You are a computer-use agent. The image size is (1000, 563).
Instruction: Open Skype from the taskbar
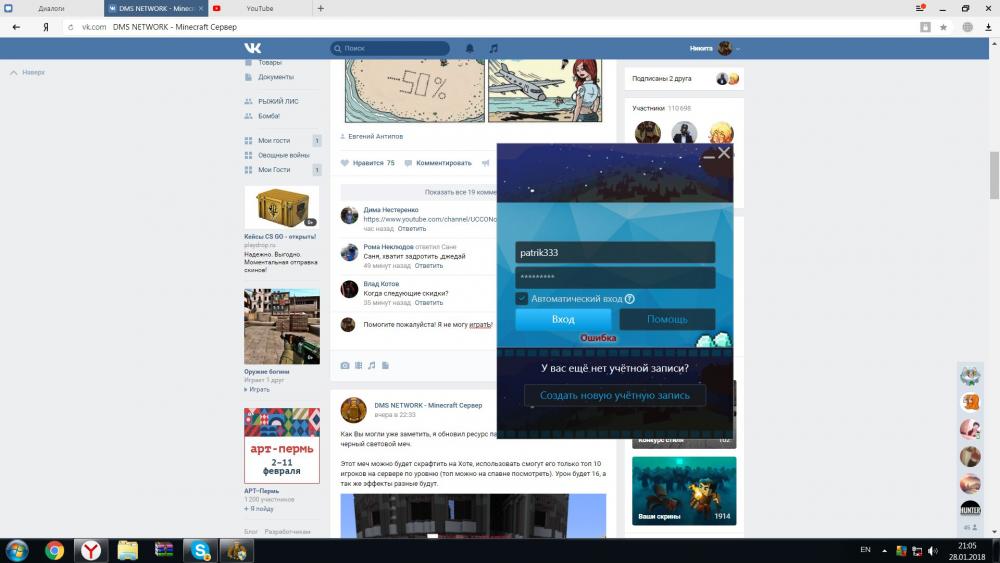pos(200,550)
